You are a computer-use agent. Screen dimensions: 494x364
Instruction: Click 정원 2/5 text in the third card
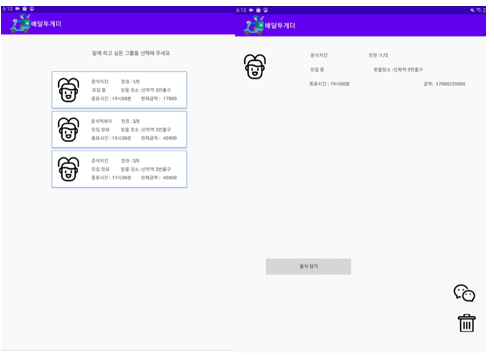pyautogui.click(x=130, y=161)
